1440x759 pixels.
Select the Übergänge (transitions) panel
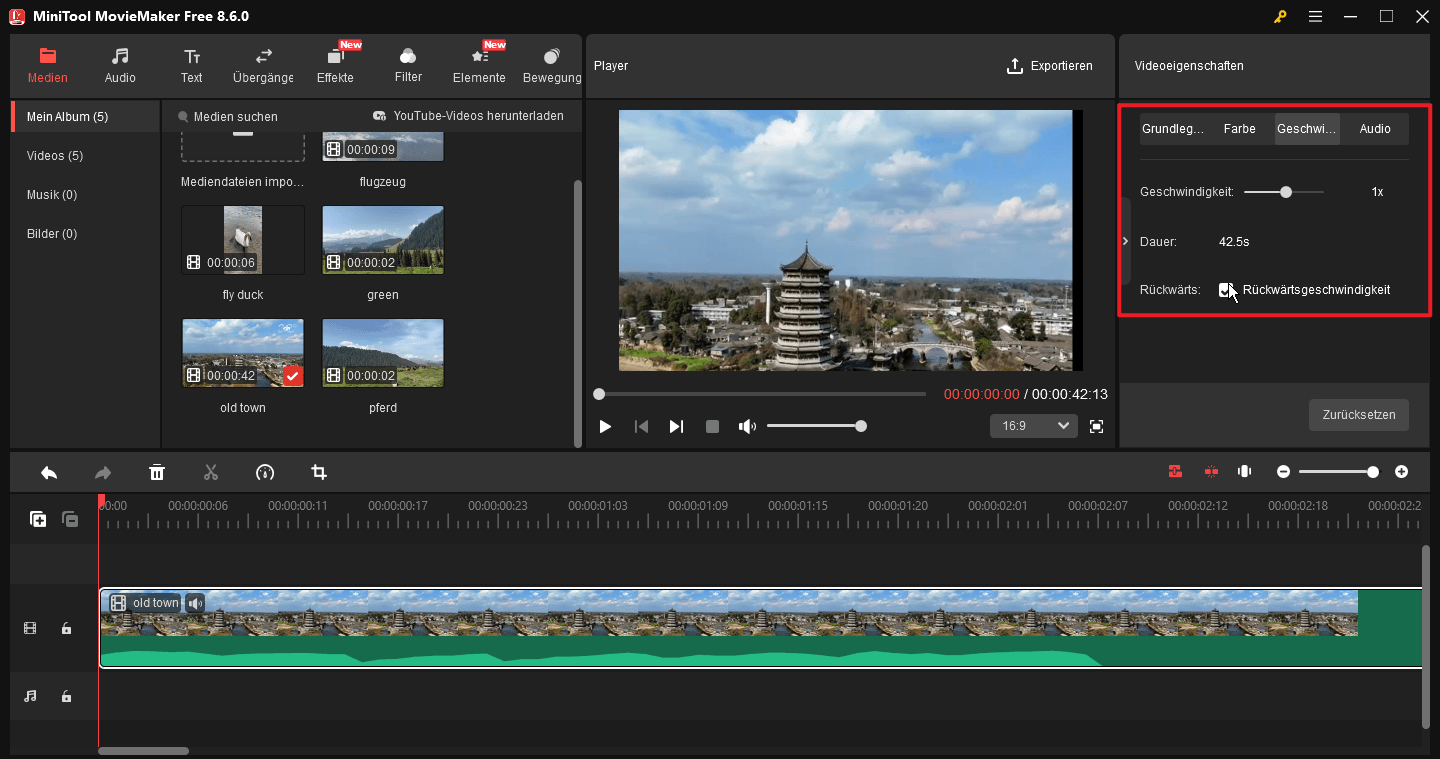(x=262, y=65)
